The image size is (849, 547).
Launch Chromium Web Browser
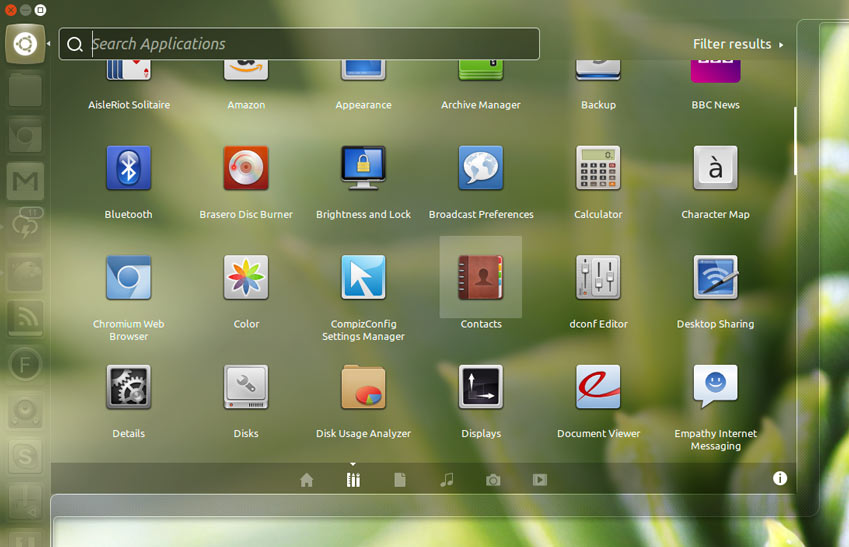pos(128,277)
